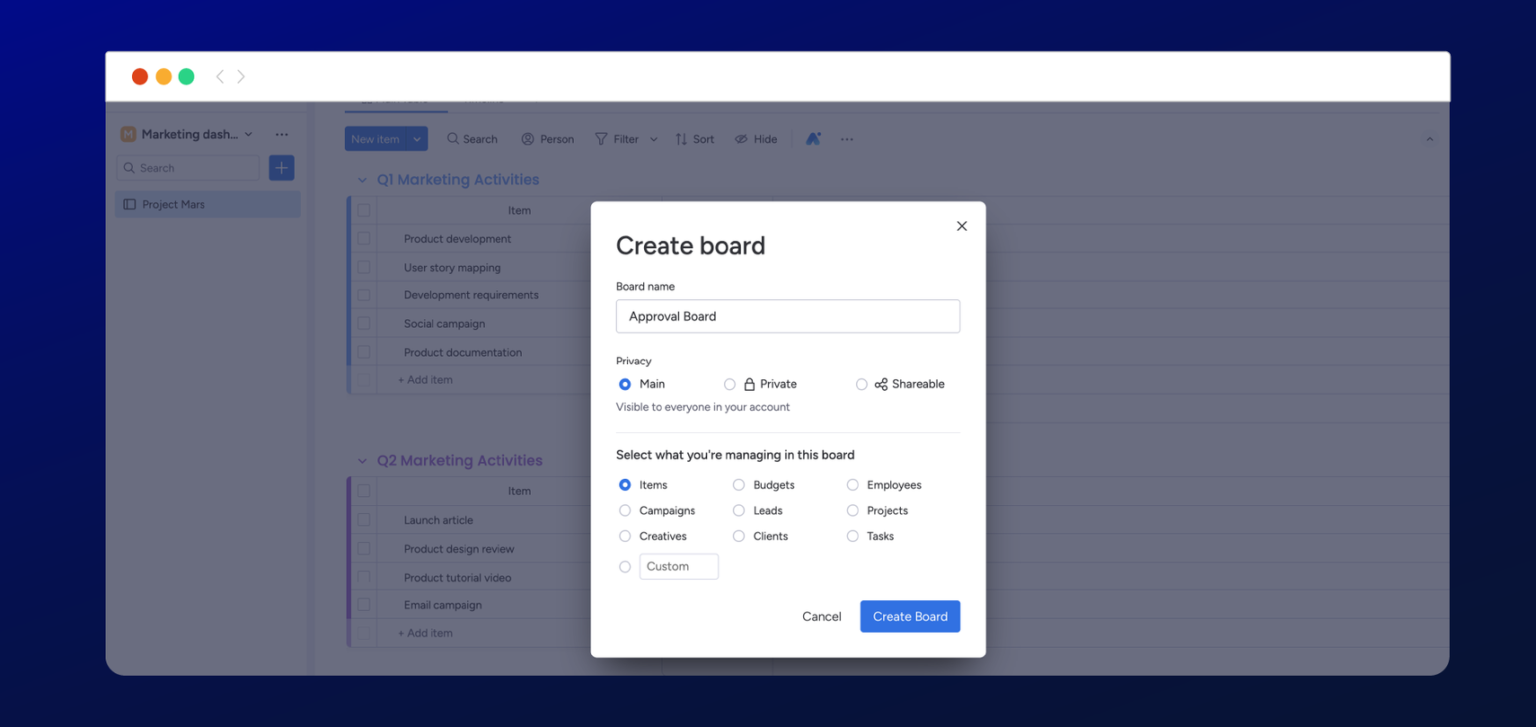Select the Custom type radio button
Screen dimensions: 1536x727
[625, 567]
